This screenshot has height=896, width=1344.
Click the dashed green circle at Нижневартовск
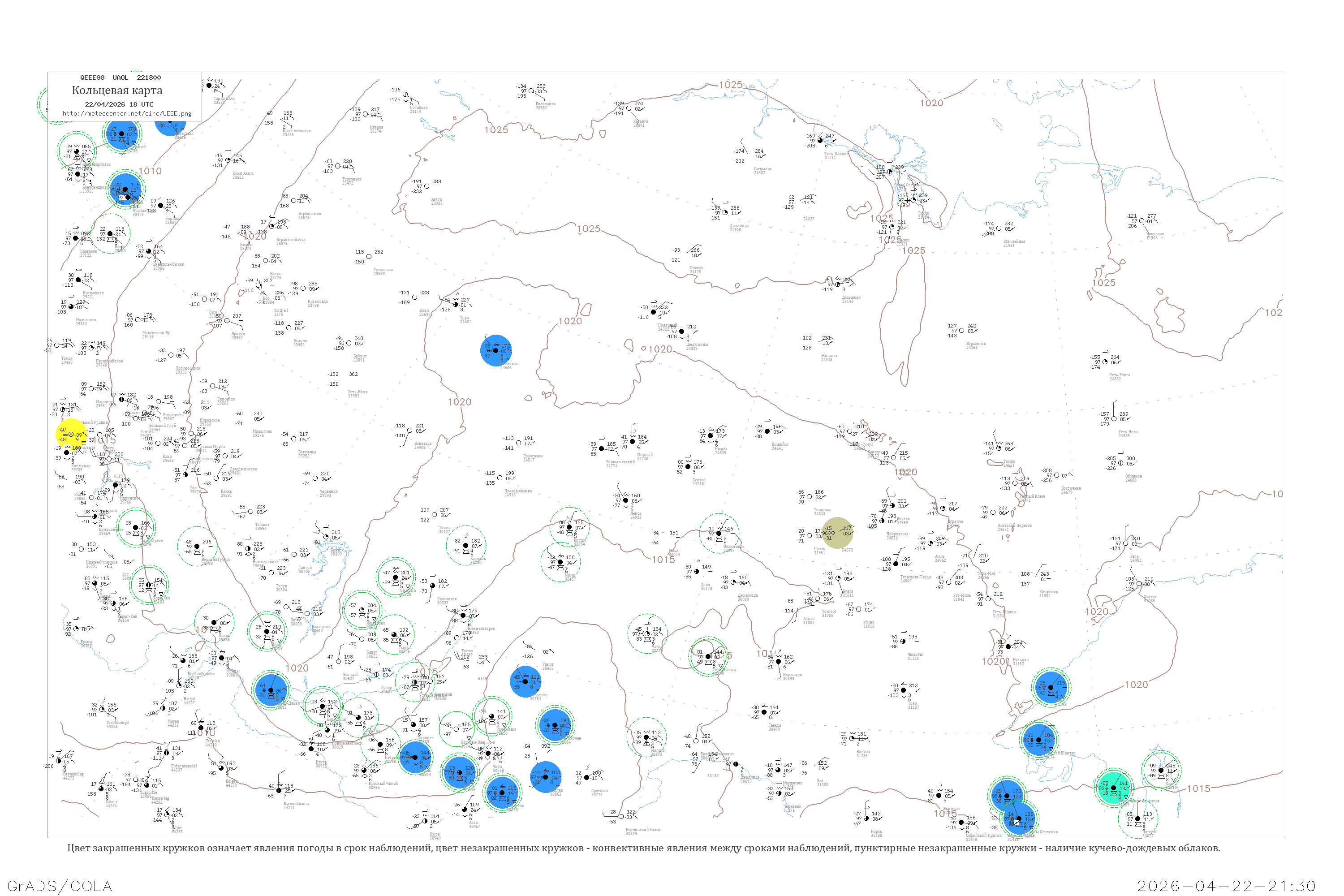pos(77,151)
